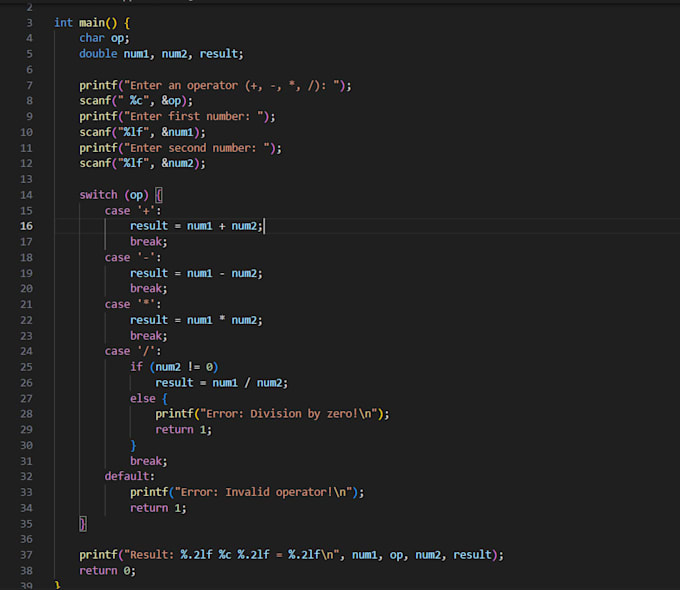Click the 'else {' keyword line
680x590 pixels.
pos(149,399)
